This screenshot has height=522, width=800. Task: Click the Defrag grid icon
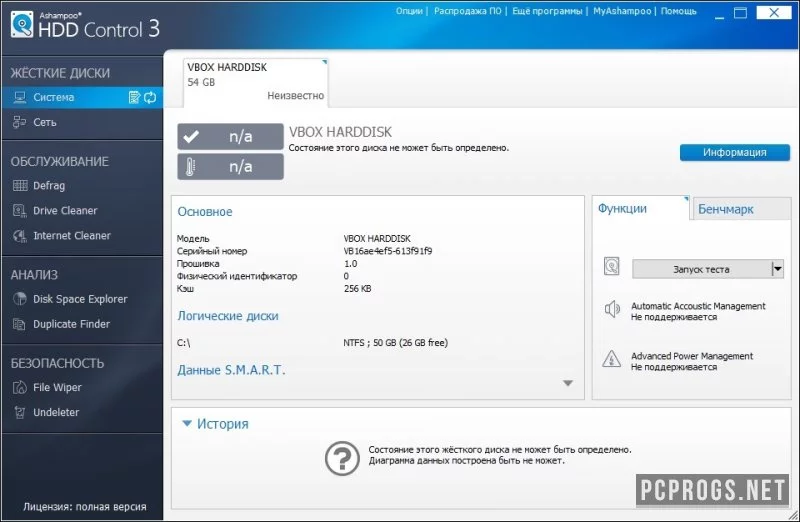20,185
